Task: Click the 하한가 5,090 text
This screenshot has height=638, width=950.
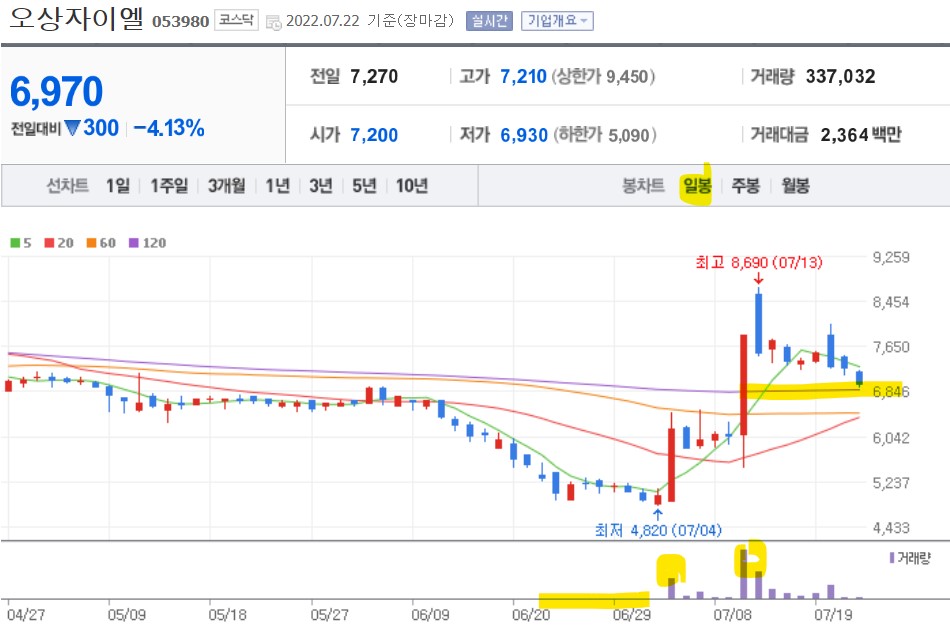Action: coord(605,135)
